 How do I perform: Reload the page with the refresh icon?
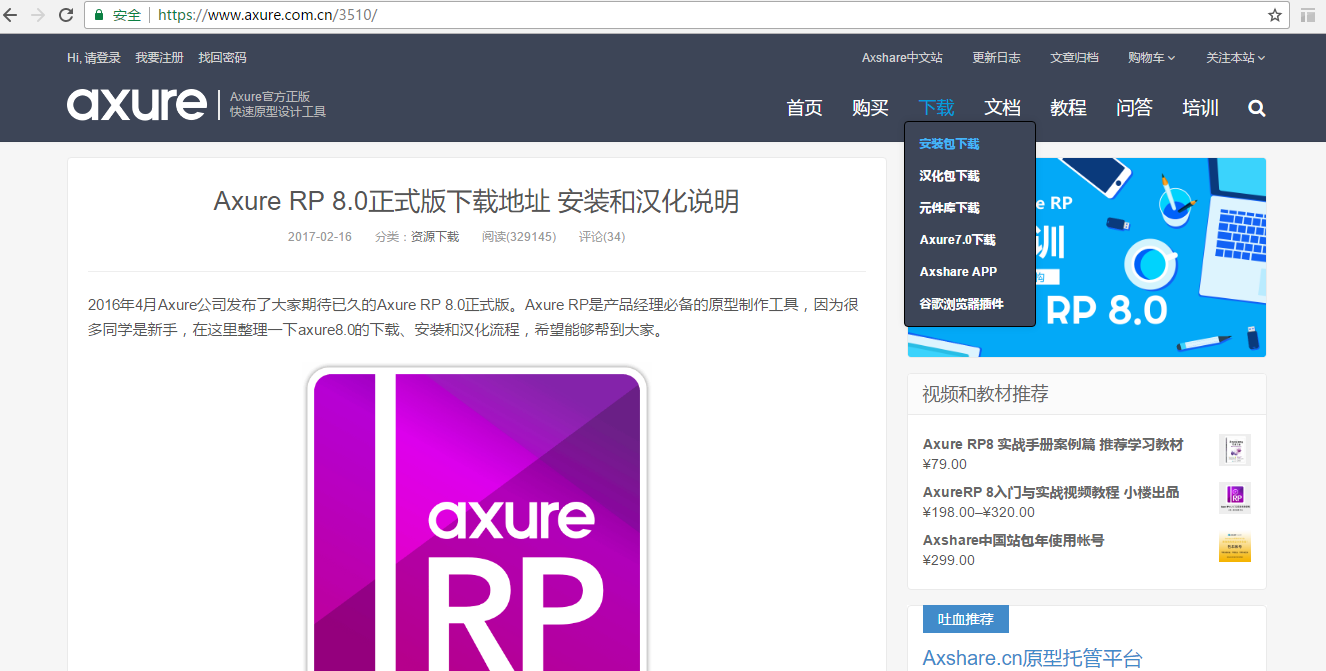[x=67, y=15]
